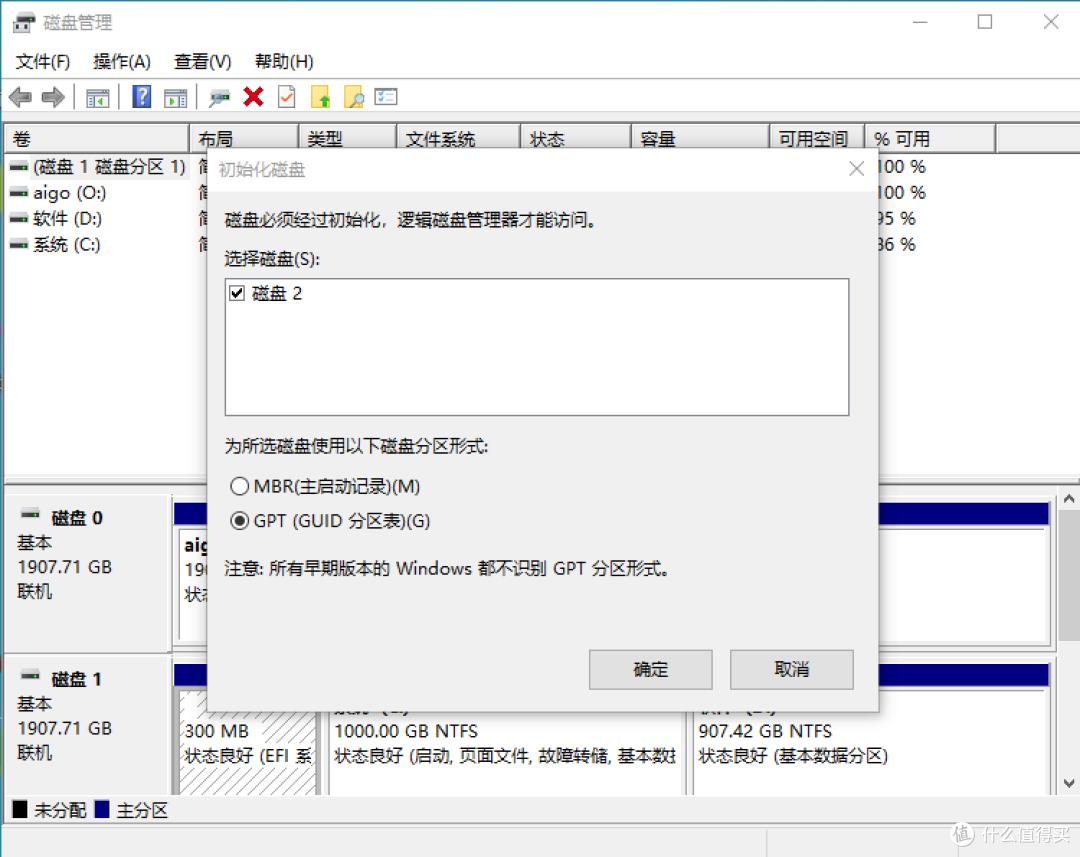
Task: Click the 907.42 GB NTFS partition block
Action: [871, 744]
